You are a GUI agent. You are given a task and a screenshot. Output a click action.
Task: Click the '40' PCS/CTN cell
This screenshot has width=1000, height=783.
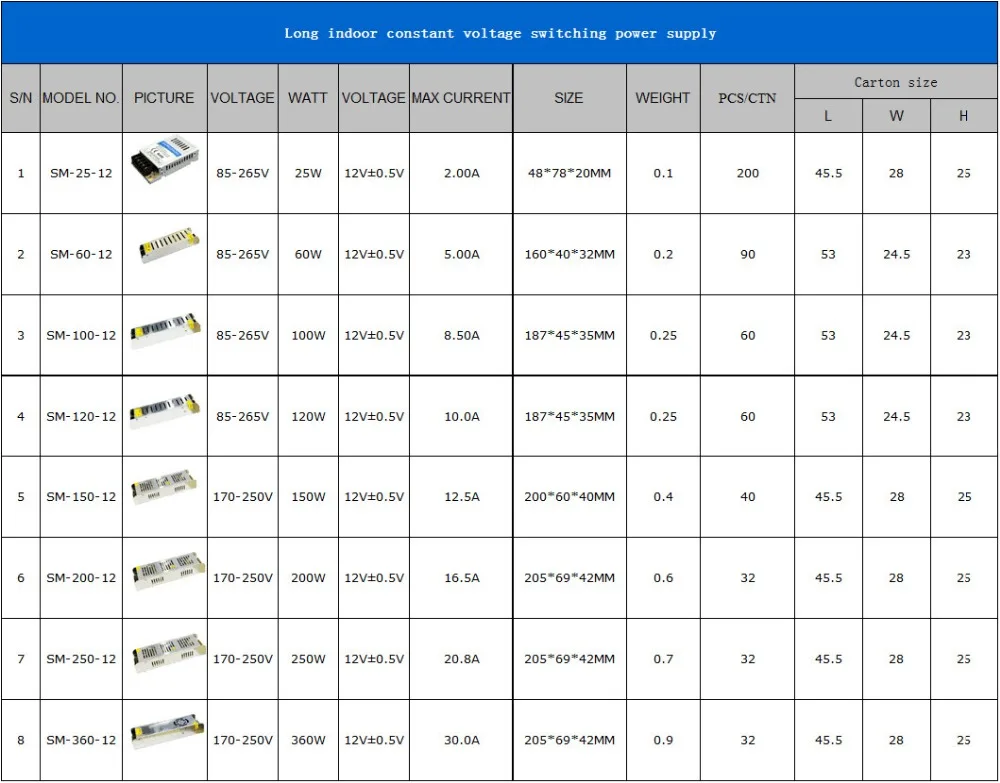point(747,497)
